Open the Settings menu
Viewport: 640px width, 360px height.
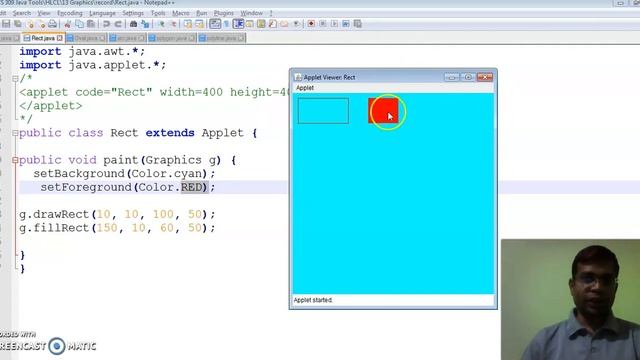(x=133, y=13)
